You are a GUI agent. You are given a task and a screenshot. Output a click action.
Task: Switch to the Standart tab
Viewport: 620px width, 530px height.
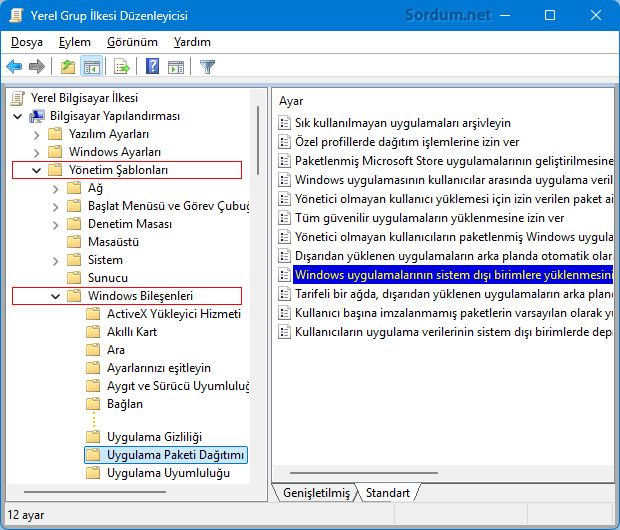point(387,493)
